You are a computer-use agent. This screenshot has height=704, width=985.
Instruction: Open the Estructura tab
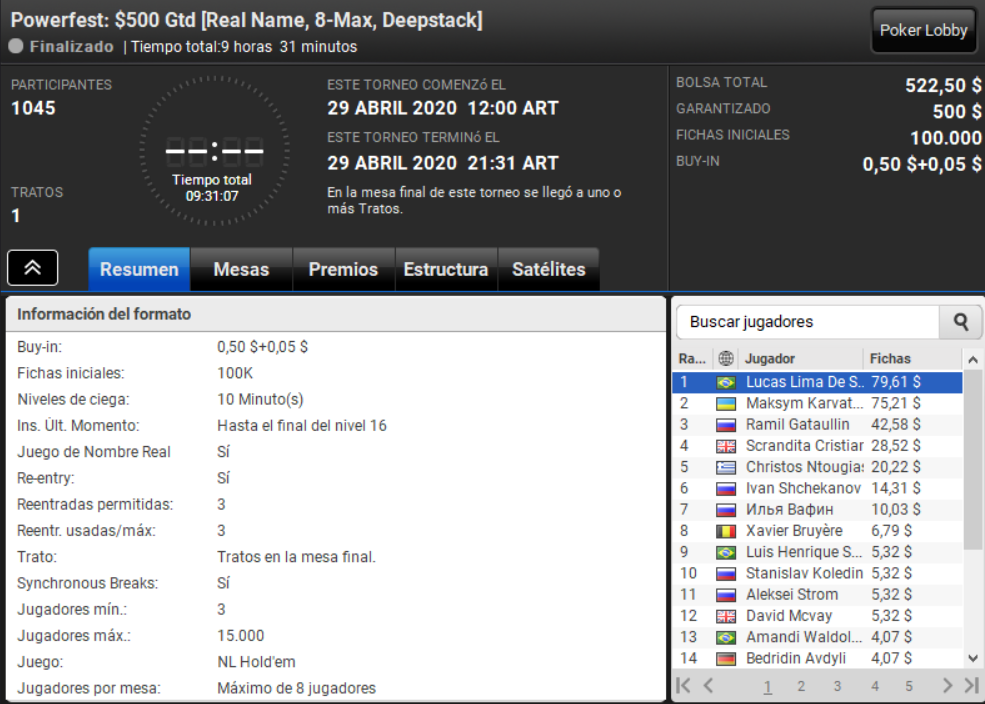446,269
